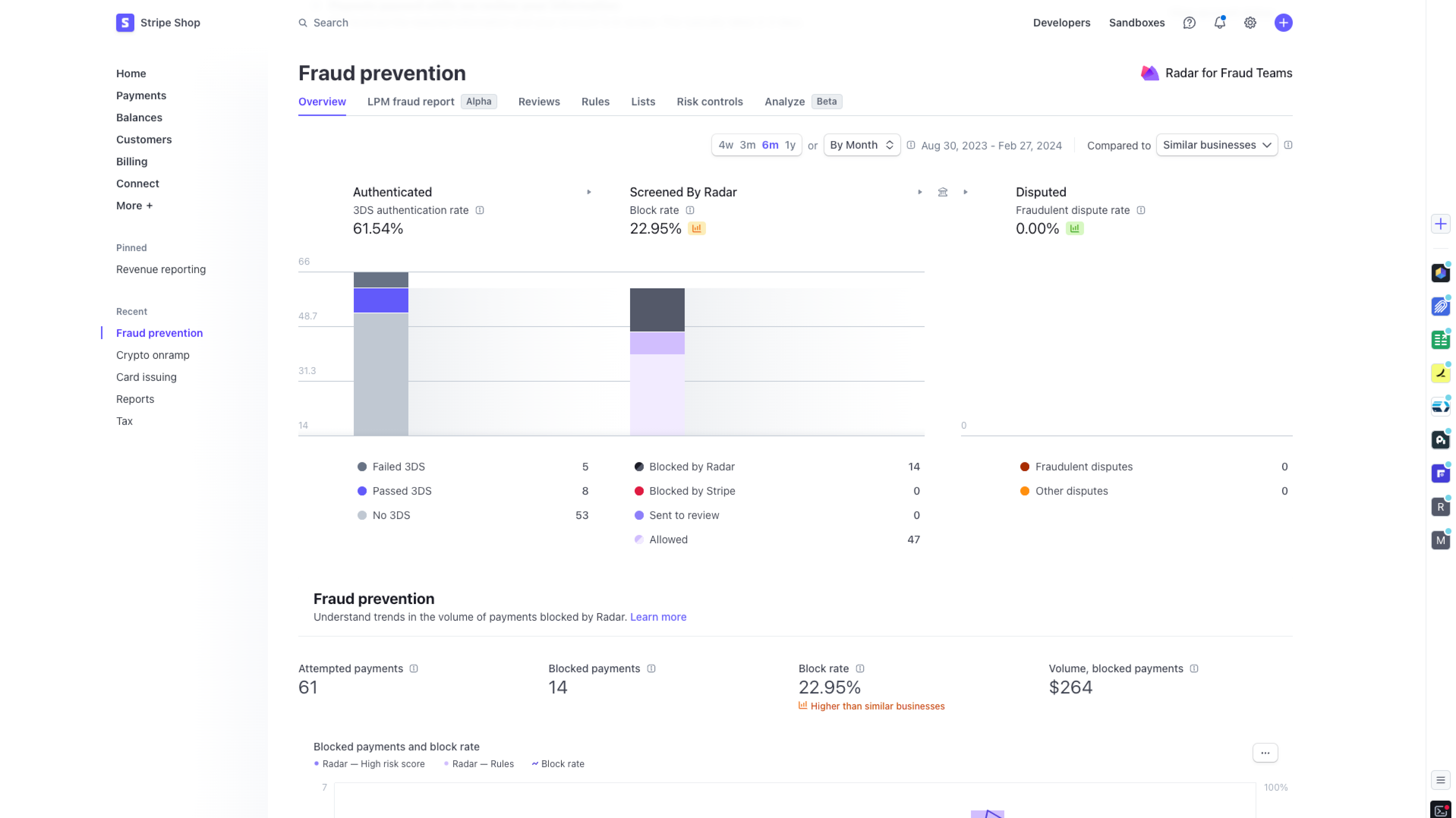This screenshot has height=818, width=1456.
Task: Open the help question mark icon
Action: tap(1189, 23)
